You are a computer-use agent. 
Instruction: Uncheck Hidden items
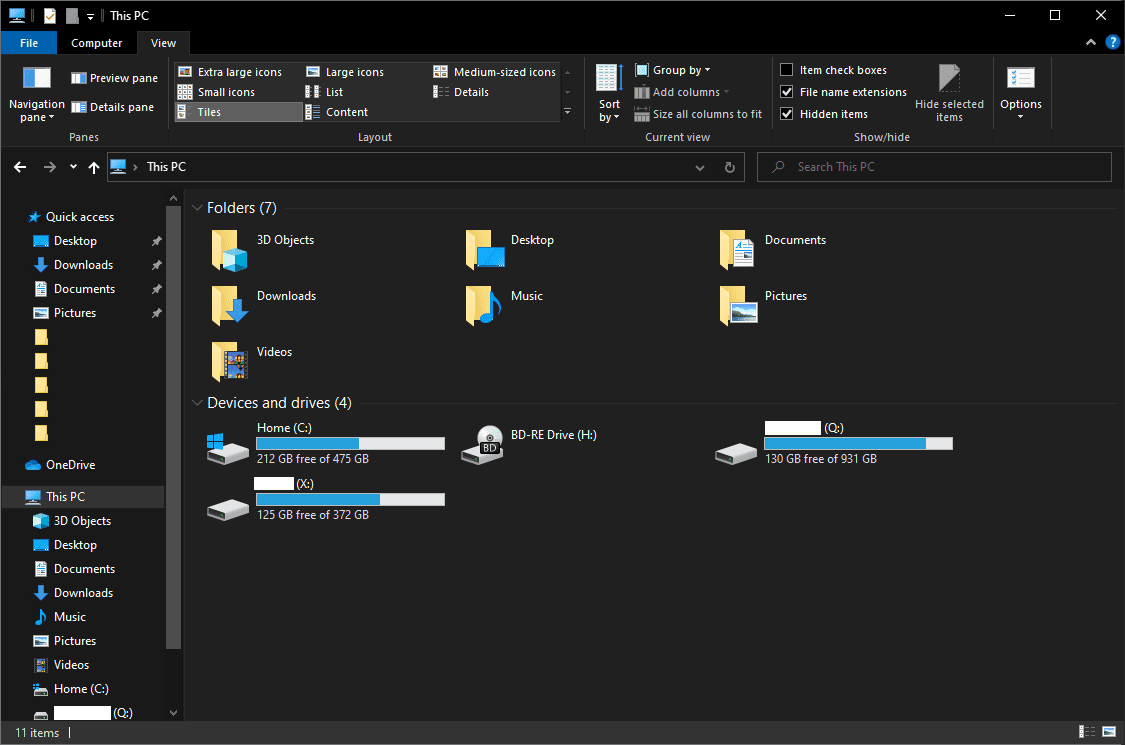tap(786, 113)
